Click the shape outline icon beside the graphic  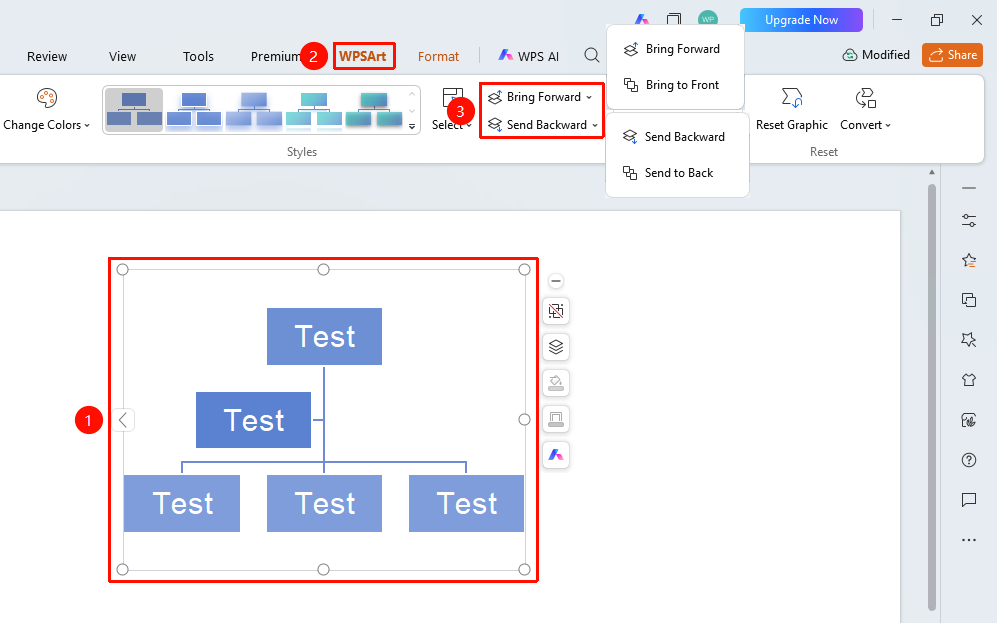click(556, 419)
